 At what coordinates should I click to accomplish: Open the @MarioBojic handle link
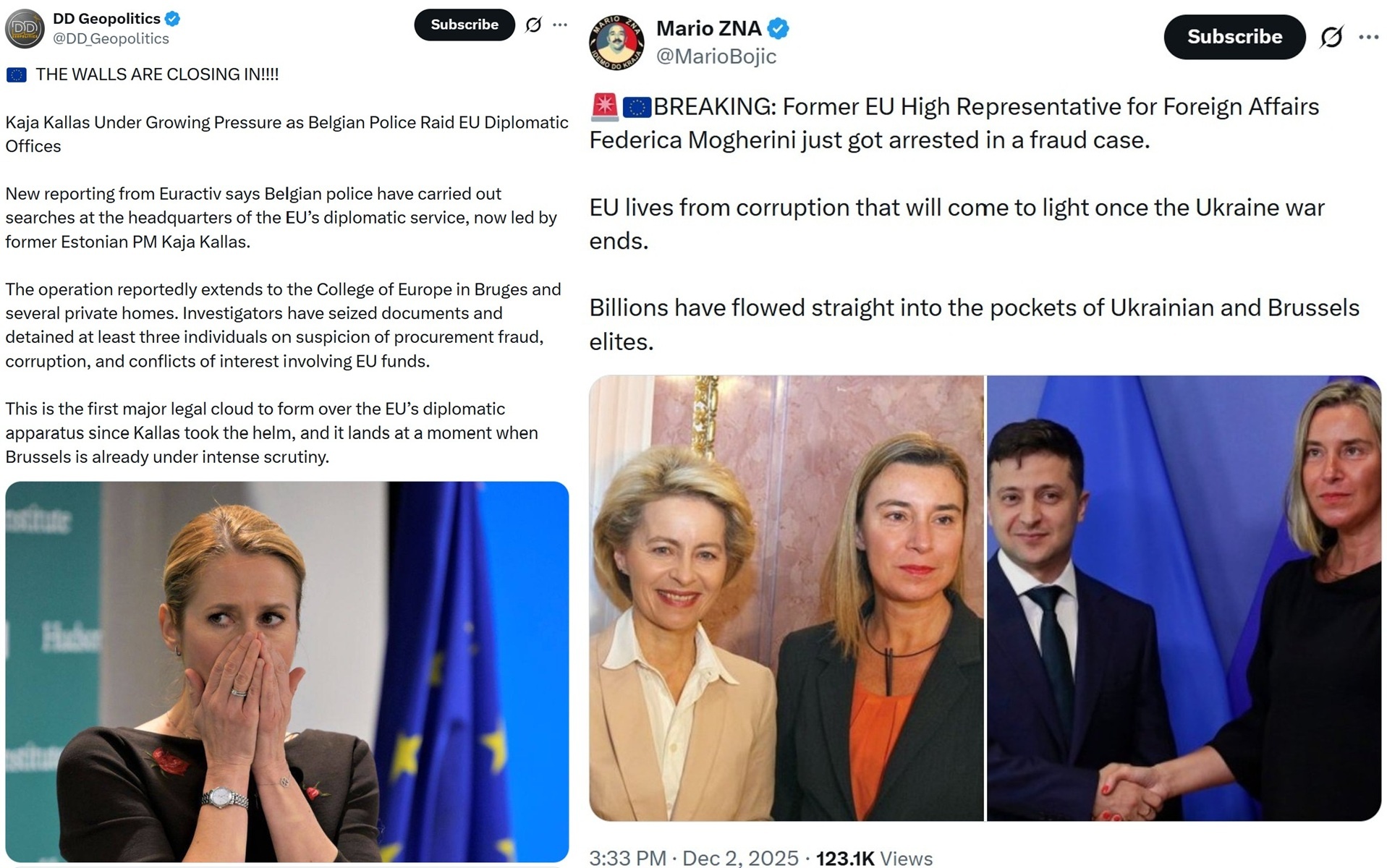[716, 56]
